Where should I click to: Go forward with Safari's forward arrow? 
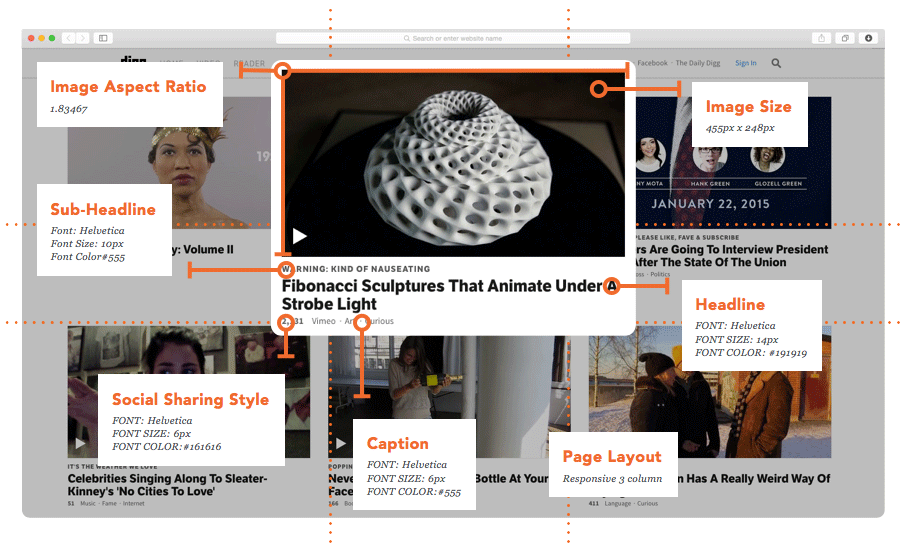(83, 38)
